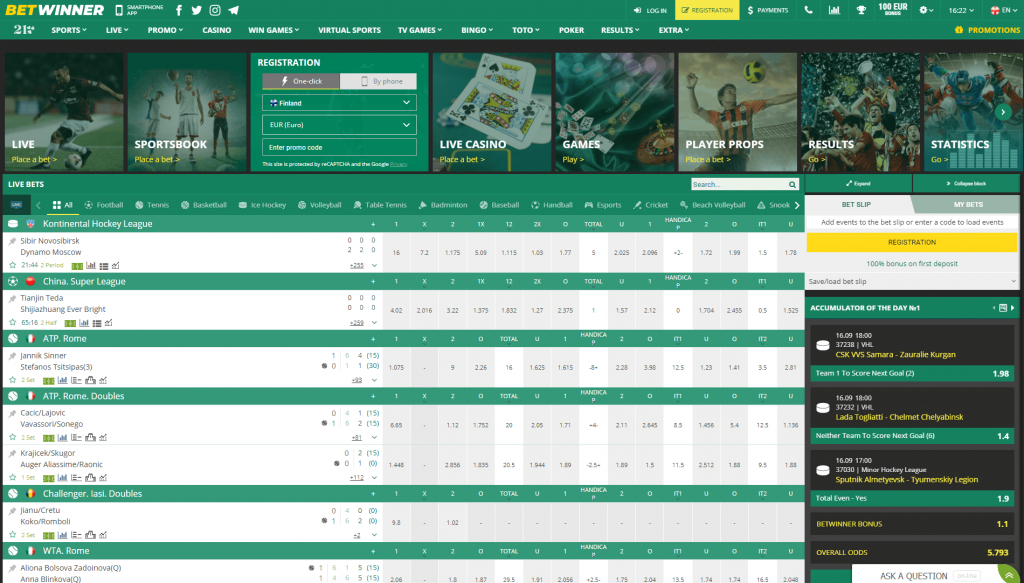Open the EUR (Euro) currency dropdown
The image size is (1024, 583).
coord(339,125)
